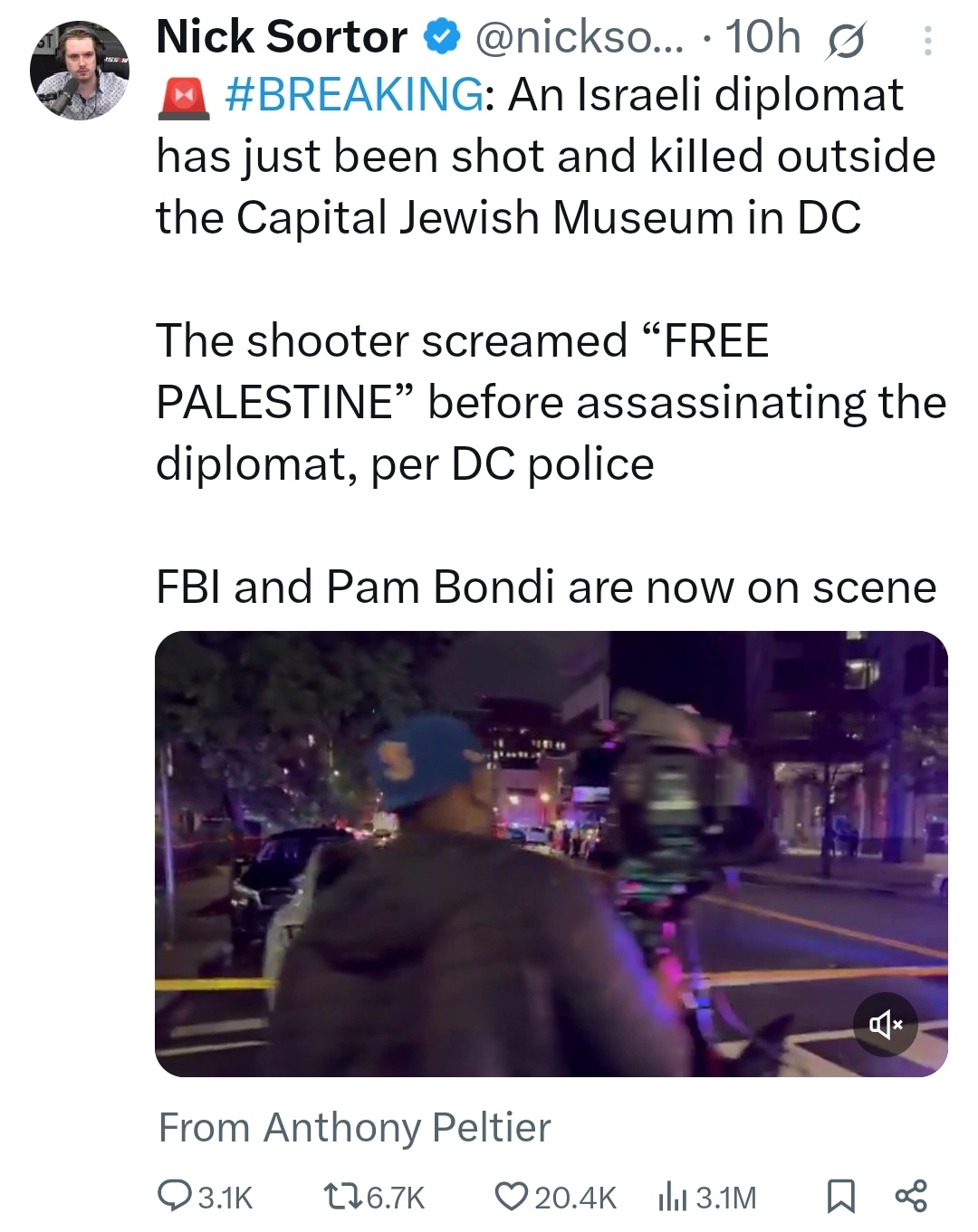Click the 20.4K likes count
The image size is (978, 1232).
[575, 1198]
